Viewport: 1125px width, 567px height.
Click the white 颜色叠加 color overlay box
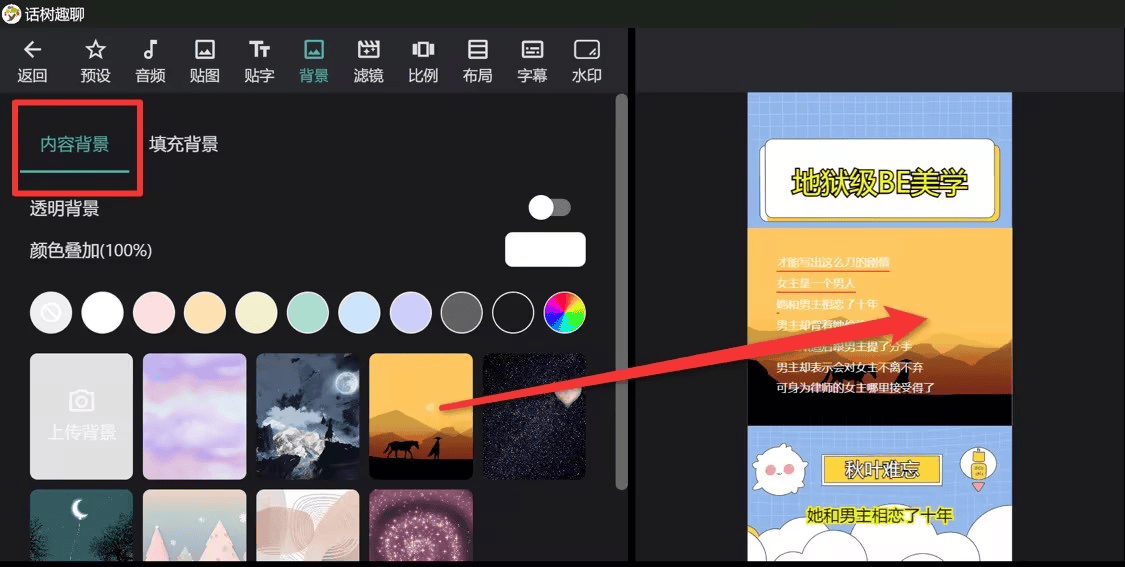[x=545, y=249]
